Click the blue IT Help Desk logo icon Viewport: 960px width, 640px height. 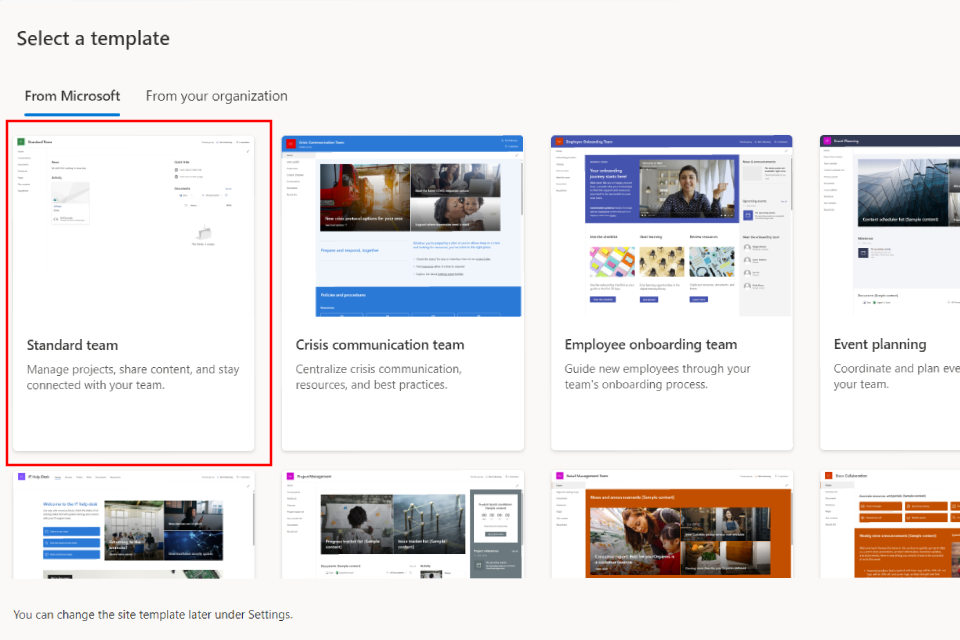21,478
